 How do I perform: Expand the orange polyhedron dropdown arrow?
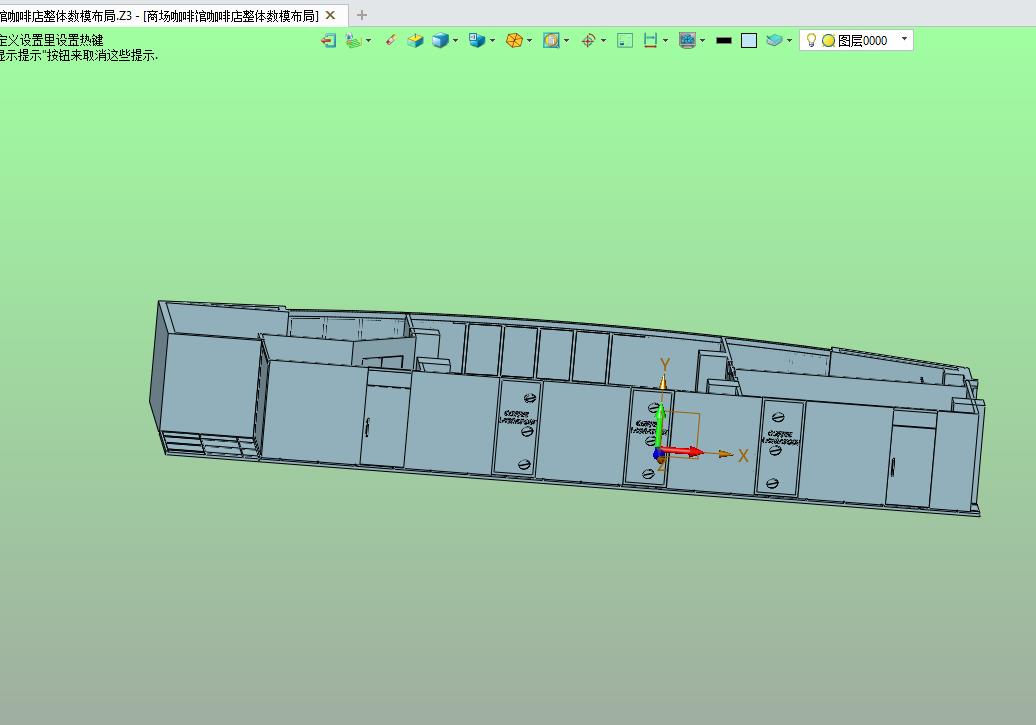529,41
